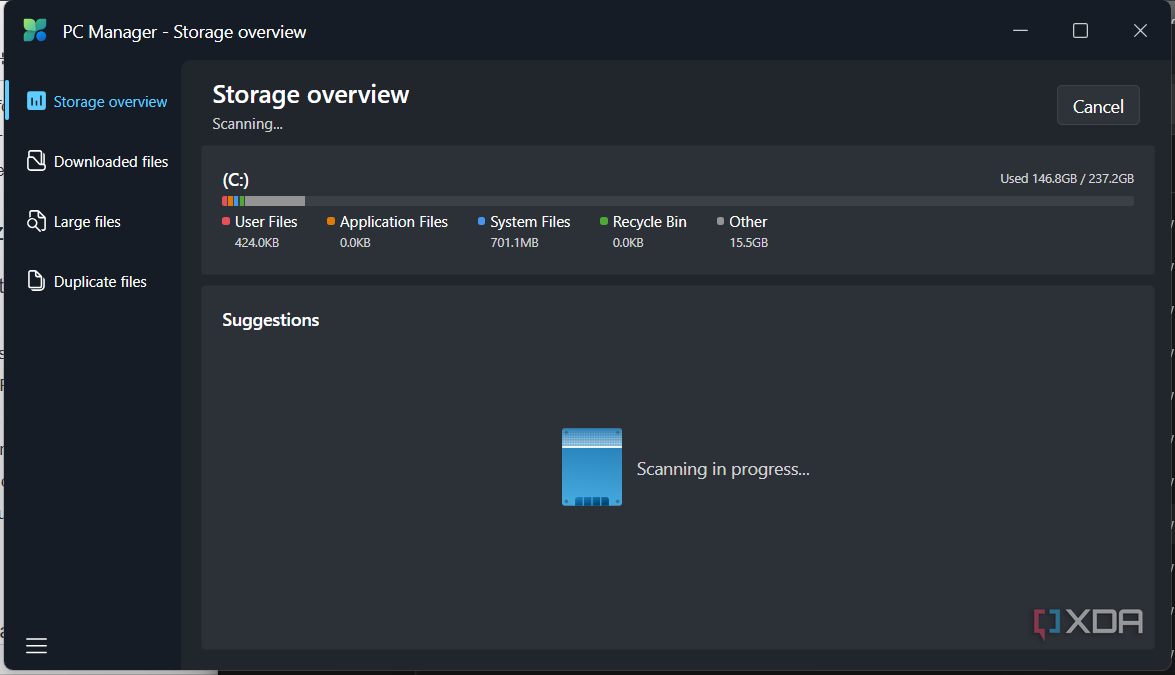1175x675 pixels.
Task: Click the orange Application Files legend swatch
Action: [x=331, y=221]
